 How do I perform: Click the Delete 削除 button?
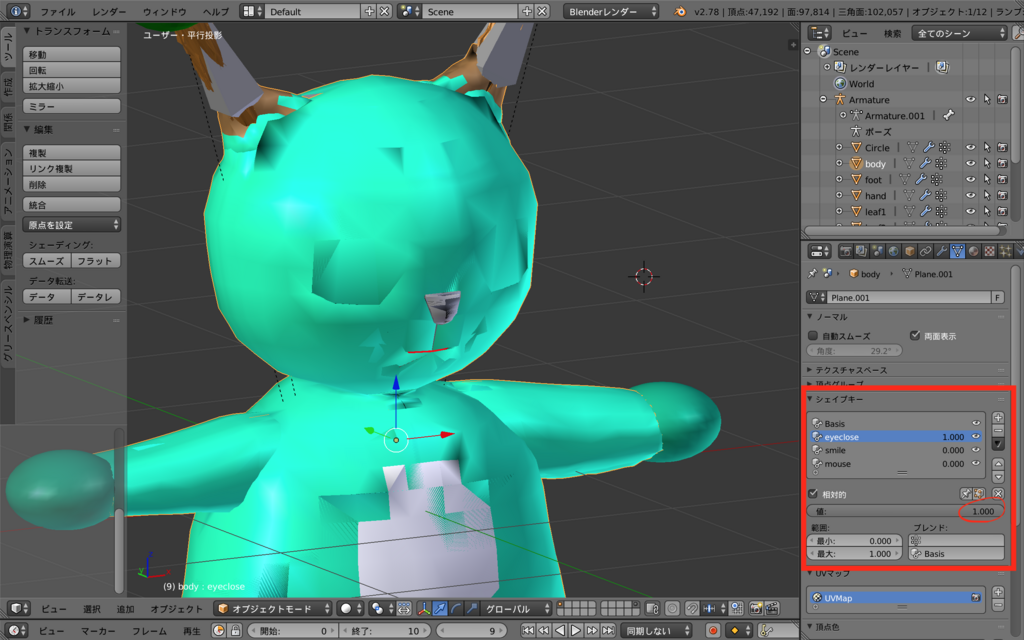point(72,185)
